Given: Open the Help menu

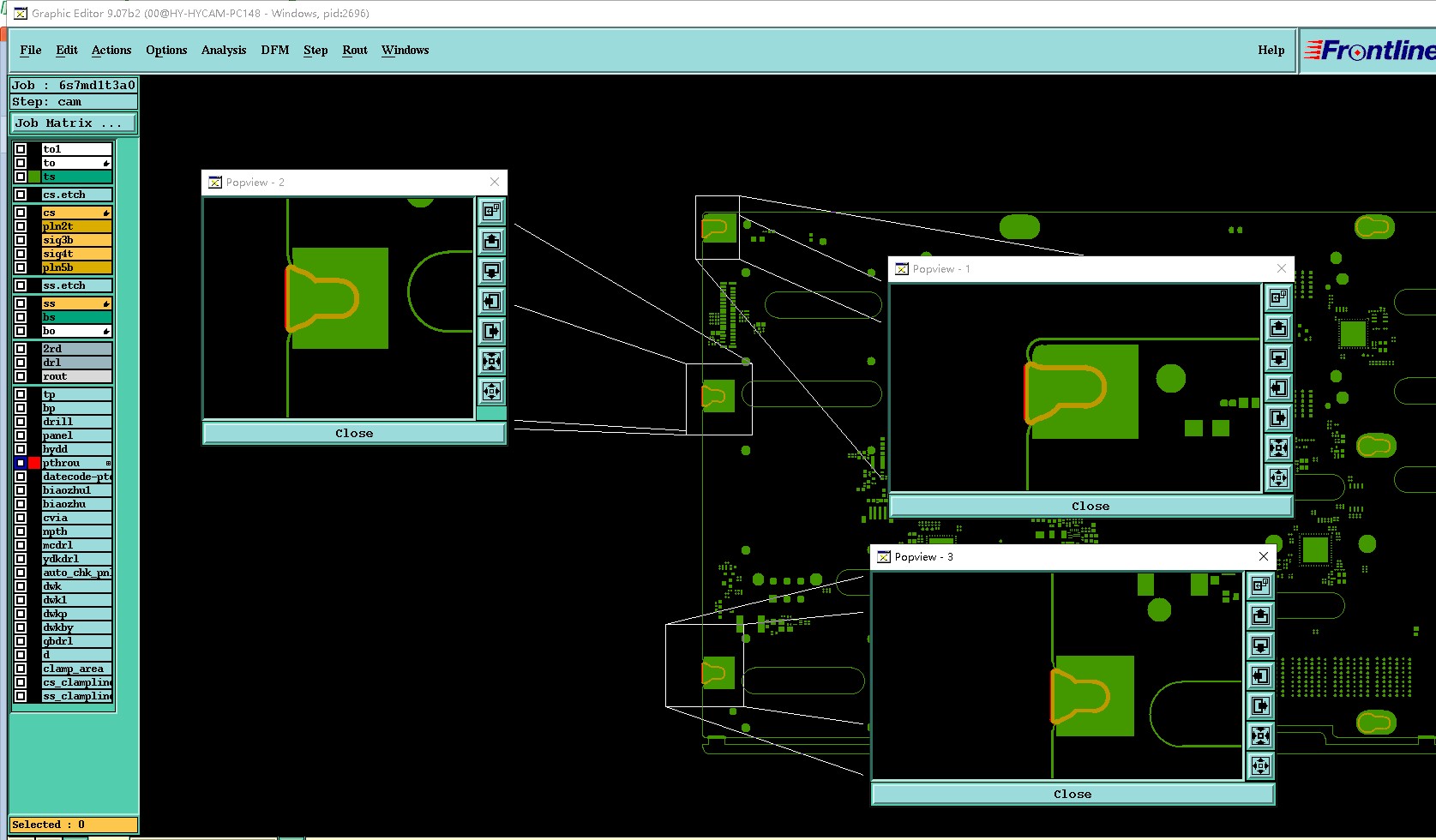Looking at the screenshot, I should point(1271,50).
